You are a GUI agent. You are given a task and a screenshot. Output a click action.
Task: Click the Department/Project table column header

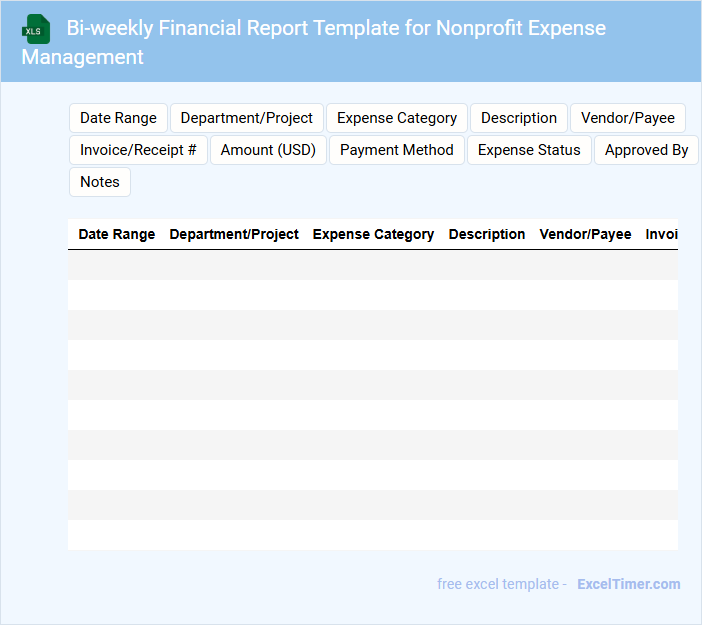[x=234, y=234]
